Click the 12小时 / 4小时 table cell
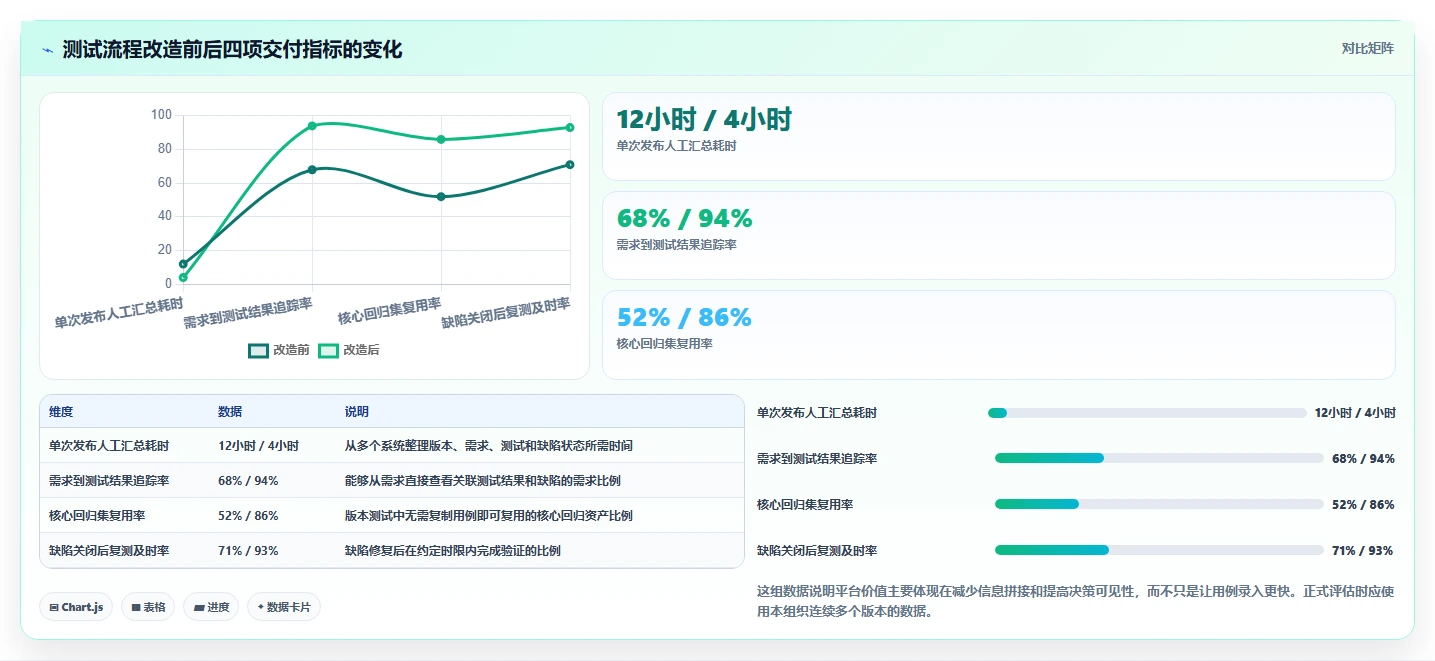 pos(258,446)
